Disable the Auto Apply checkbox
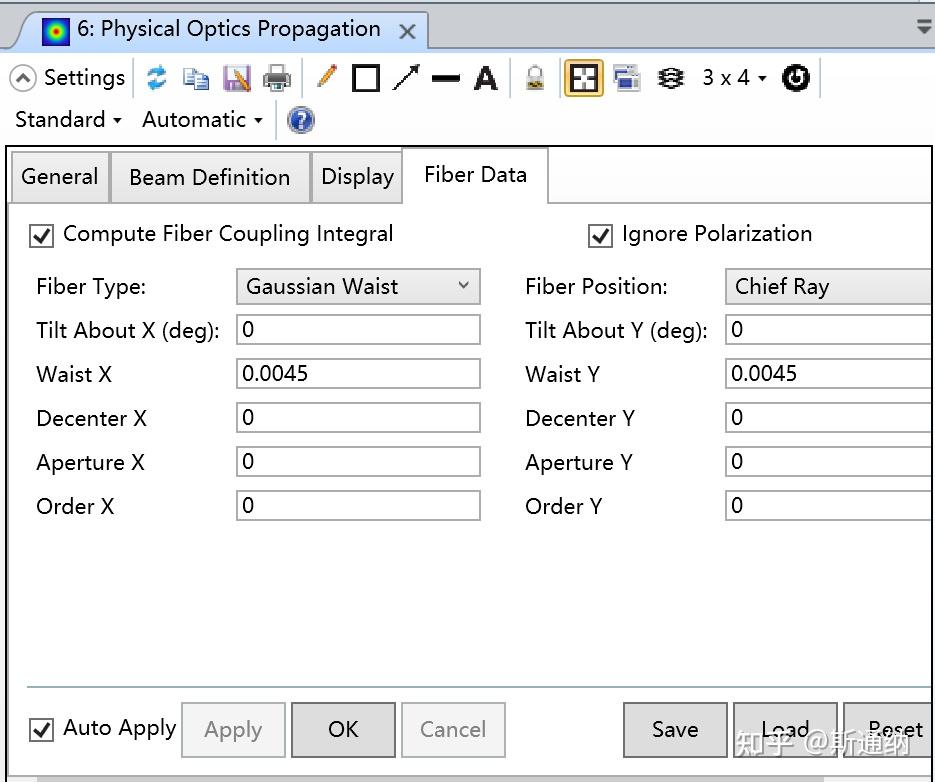 (42, 729)
